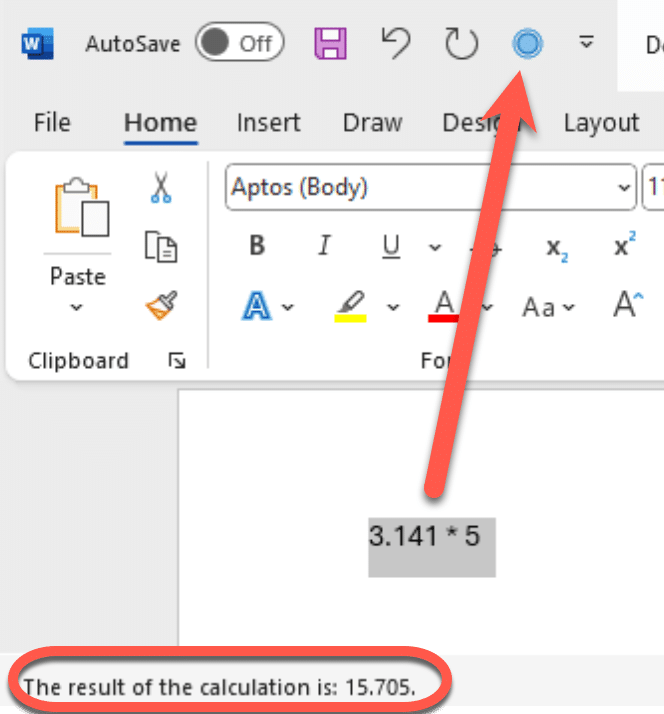Click the font size box

click(653, 187)
